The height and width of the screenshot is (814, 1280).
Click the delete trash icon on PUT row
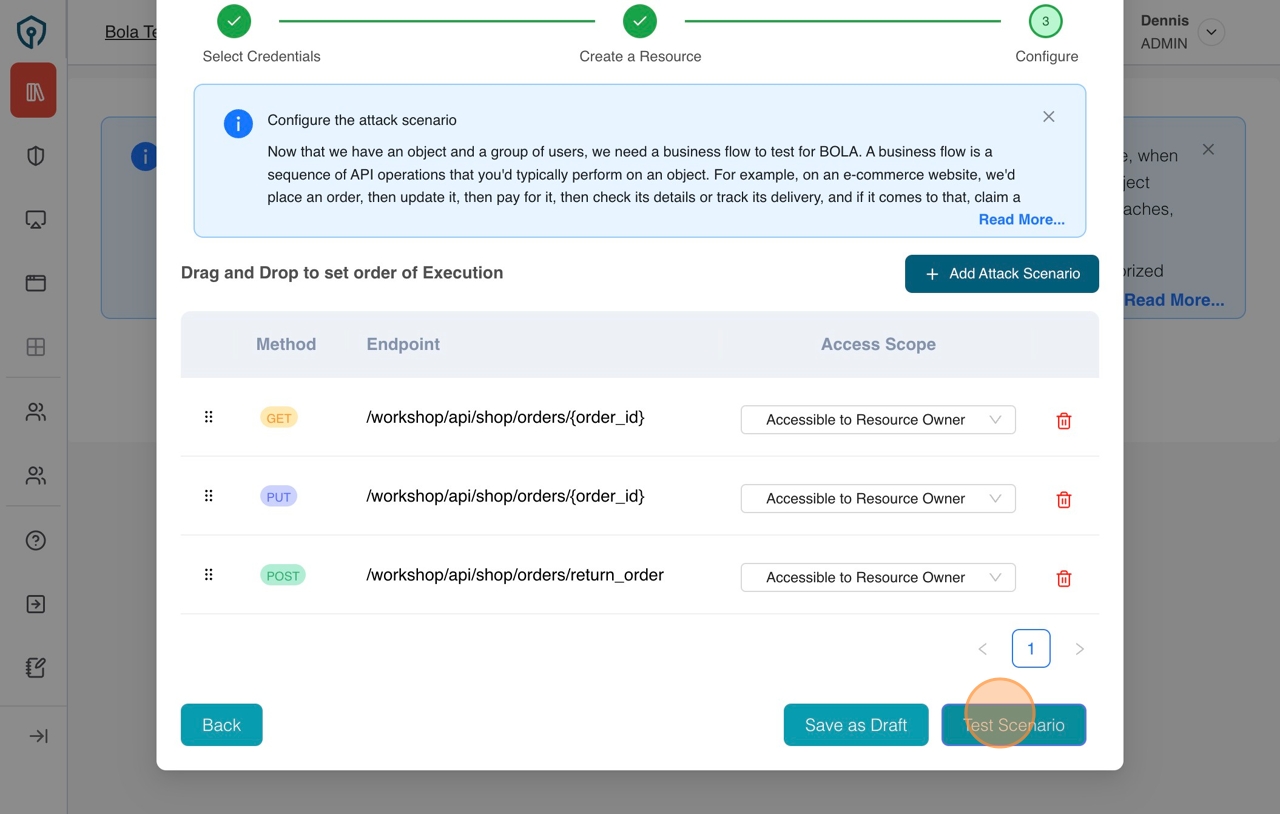pyautogui.click(x=1063, y=499)
